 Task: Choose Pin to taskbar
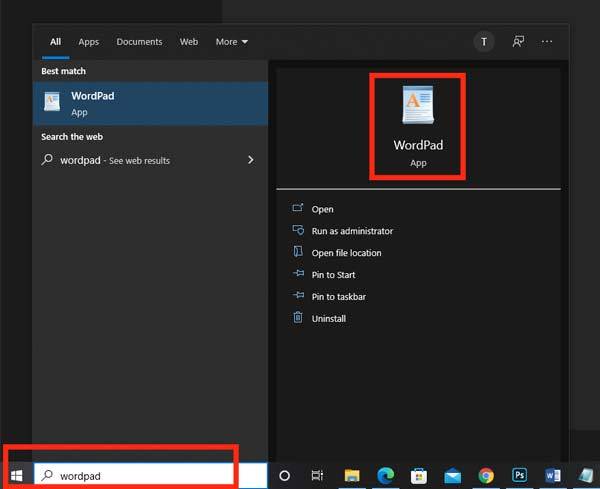339,297
